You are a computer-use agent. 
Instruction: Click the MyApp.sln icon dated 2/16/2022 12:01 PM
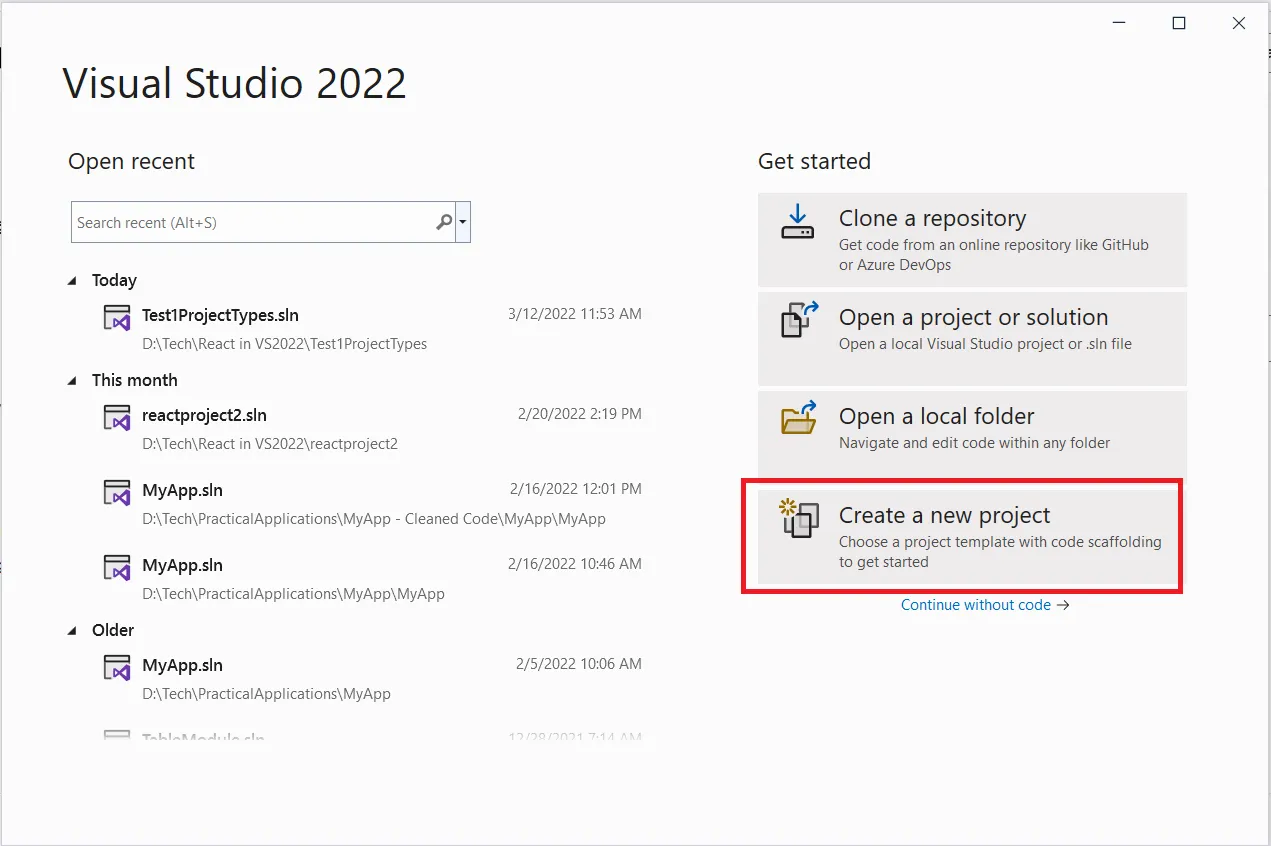coord(117,491)
